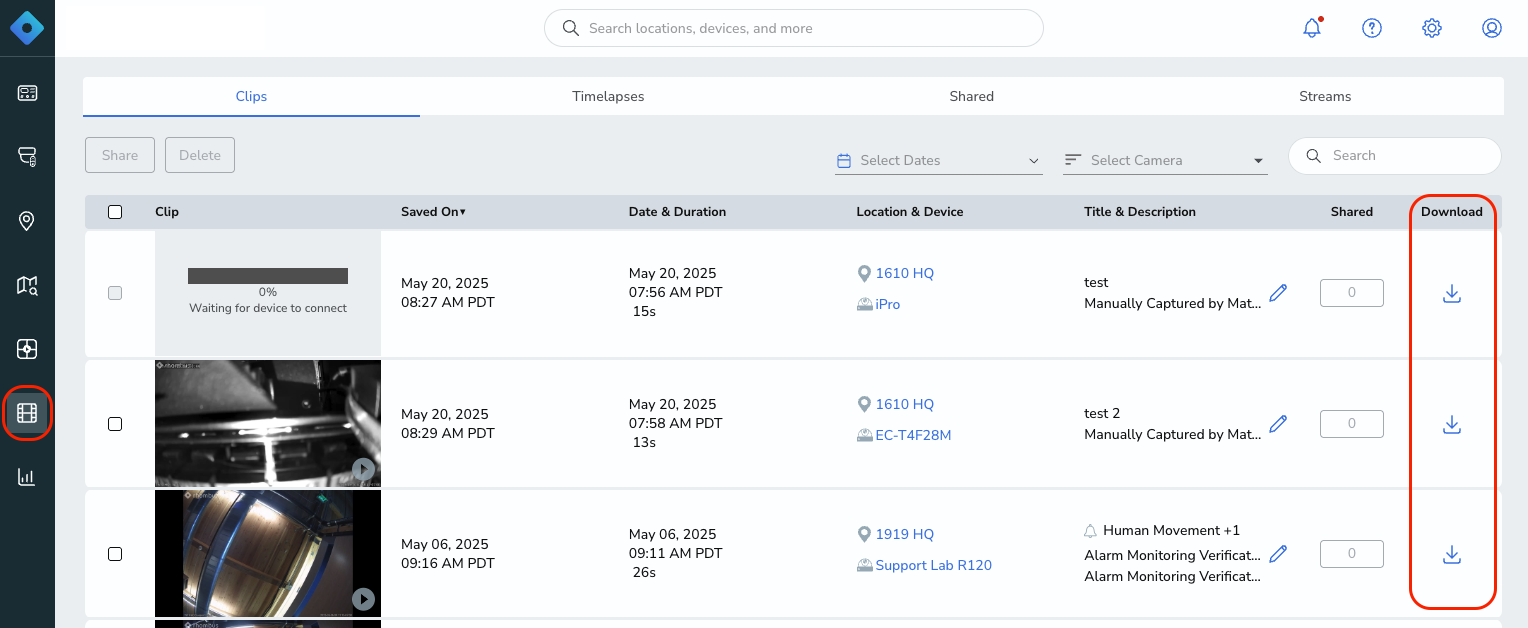Image resolution: width=1528 pixels, height=628 pixels.
Task: Check the 'test 2' clip row checkbox
Action: [x=115, y=424]
